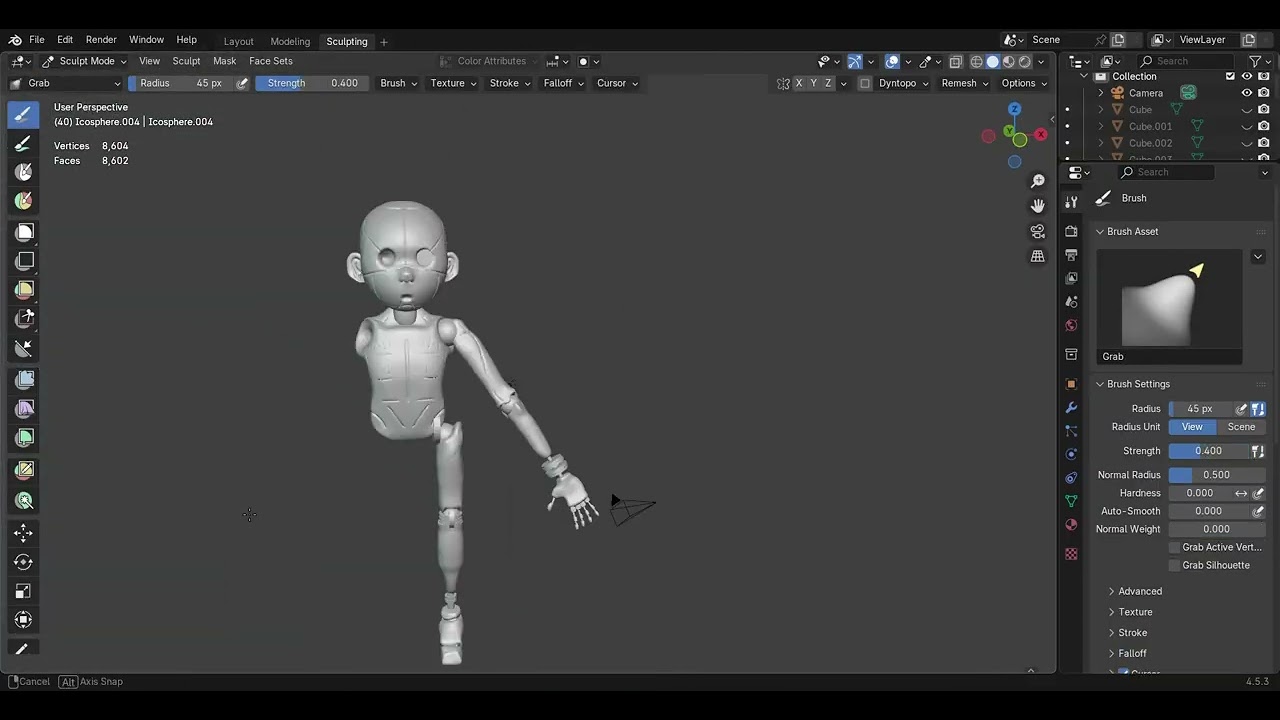
Task: Select the Box Face Set tool
Action: pos(24,290)
